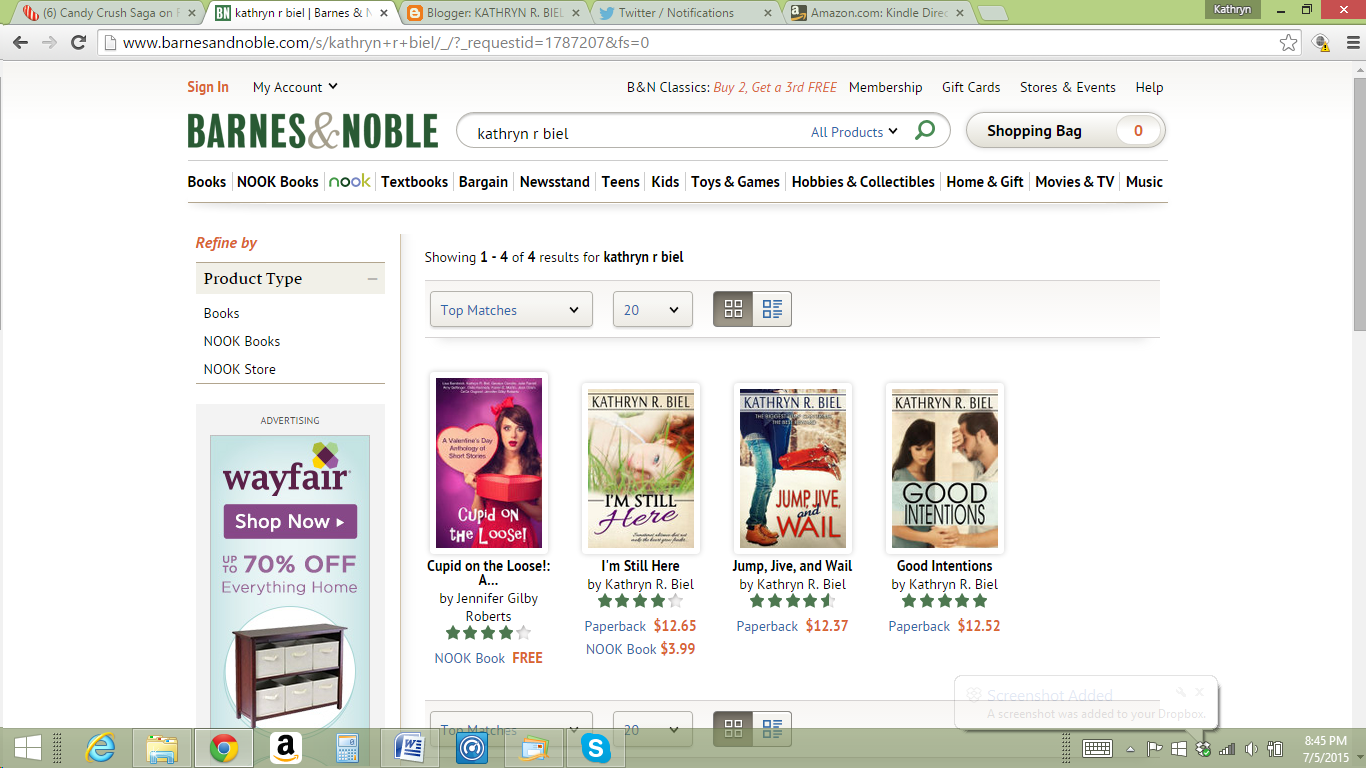
Task: Open Movies & TV menu
Action: pos(1075,181)
